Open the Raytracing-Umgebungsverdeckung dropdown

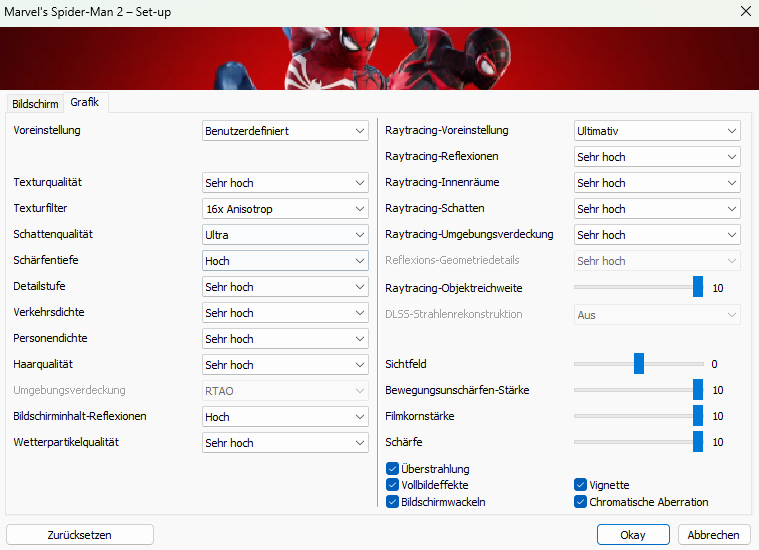[x=657, y=235]
